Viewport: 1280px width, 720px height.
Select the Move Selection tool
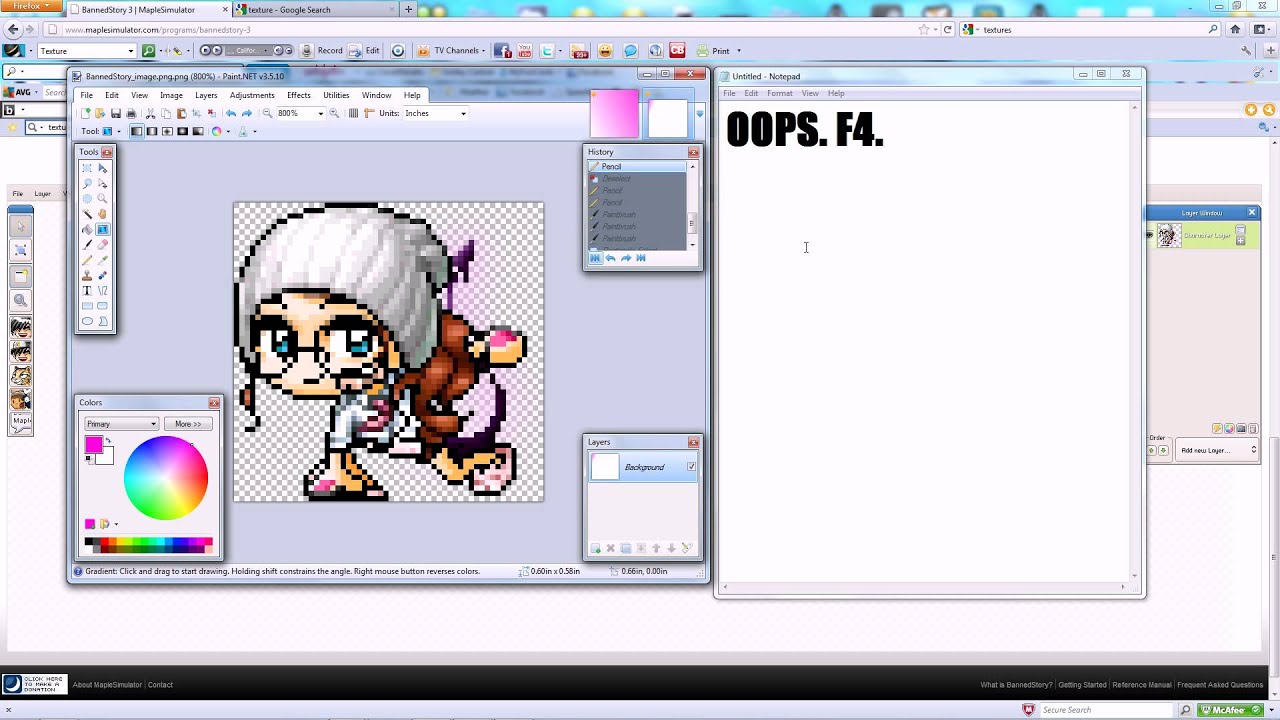coord(102,183)
